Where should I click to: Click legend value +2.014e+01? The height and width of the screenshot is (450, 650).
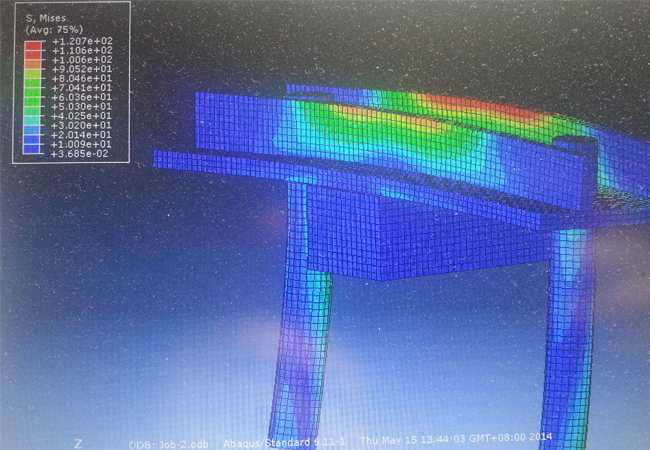coord(82,135)
